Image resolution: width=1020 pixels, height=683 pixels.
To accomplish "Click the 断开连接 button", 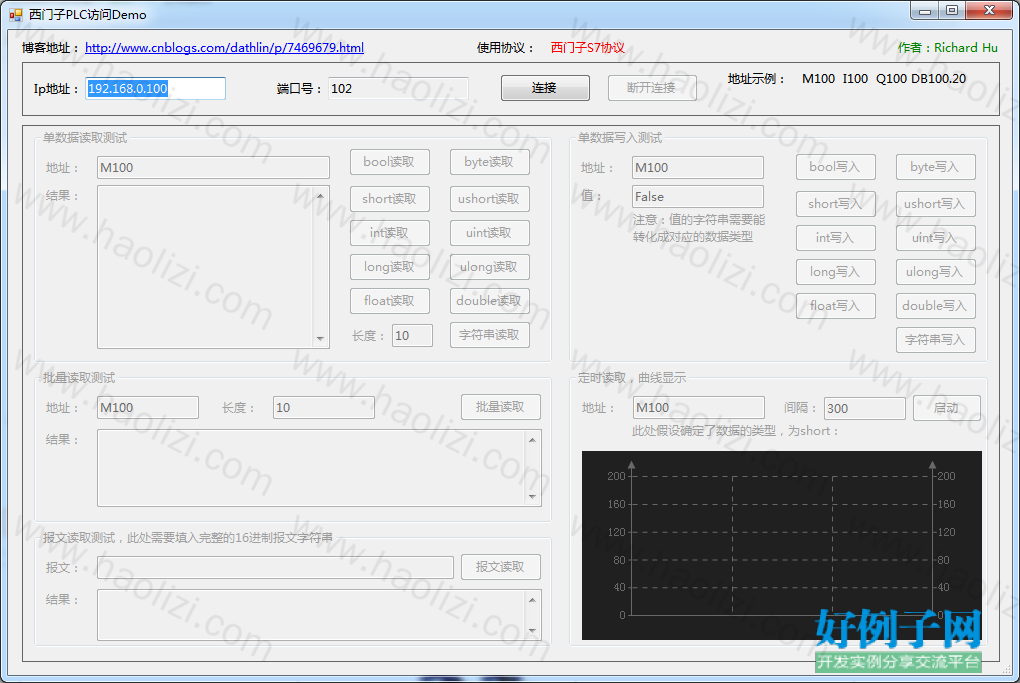I will tap(652, 88).
